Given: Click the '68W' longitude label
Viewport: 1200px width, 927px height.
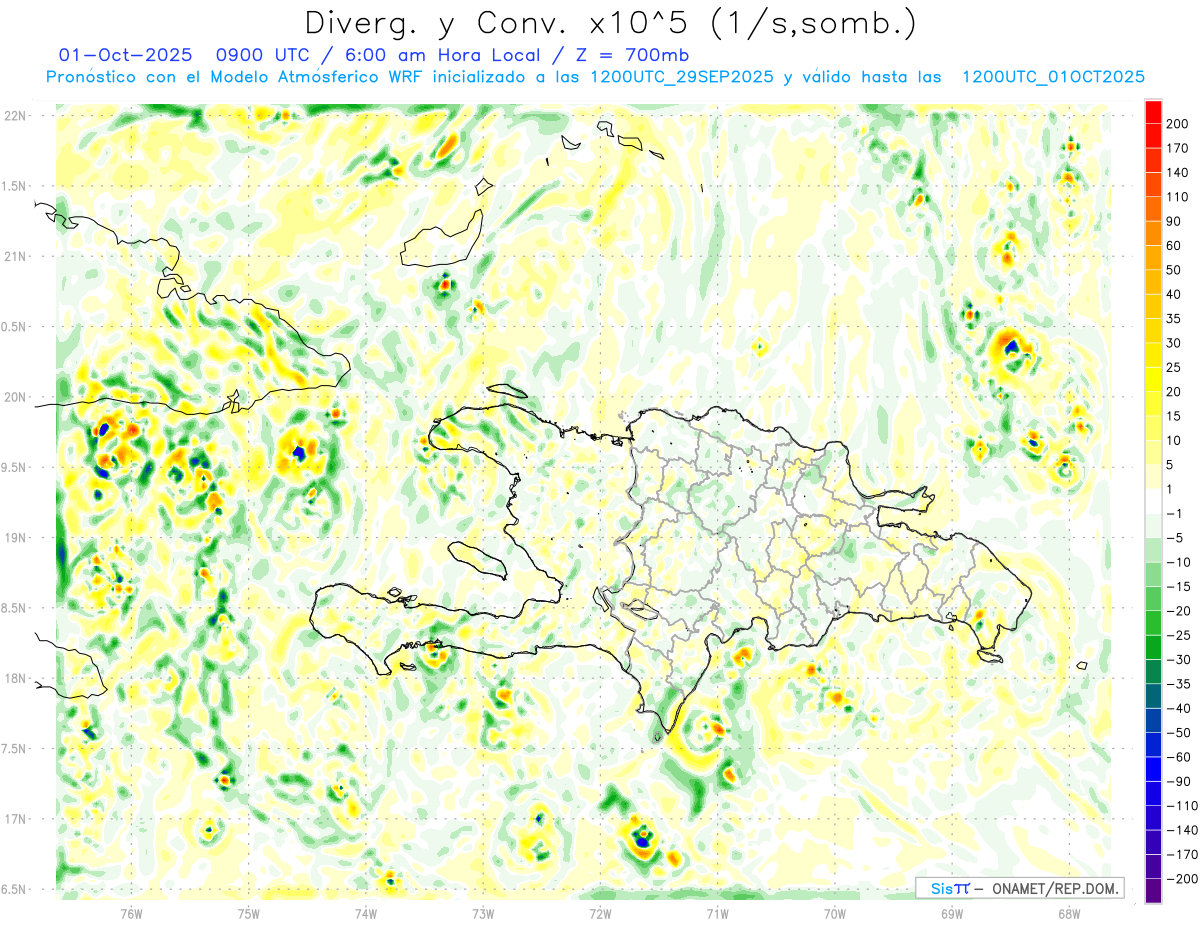Looking at the screenshot, I should pyautogui.click(x=1069, y=913).
